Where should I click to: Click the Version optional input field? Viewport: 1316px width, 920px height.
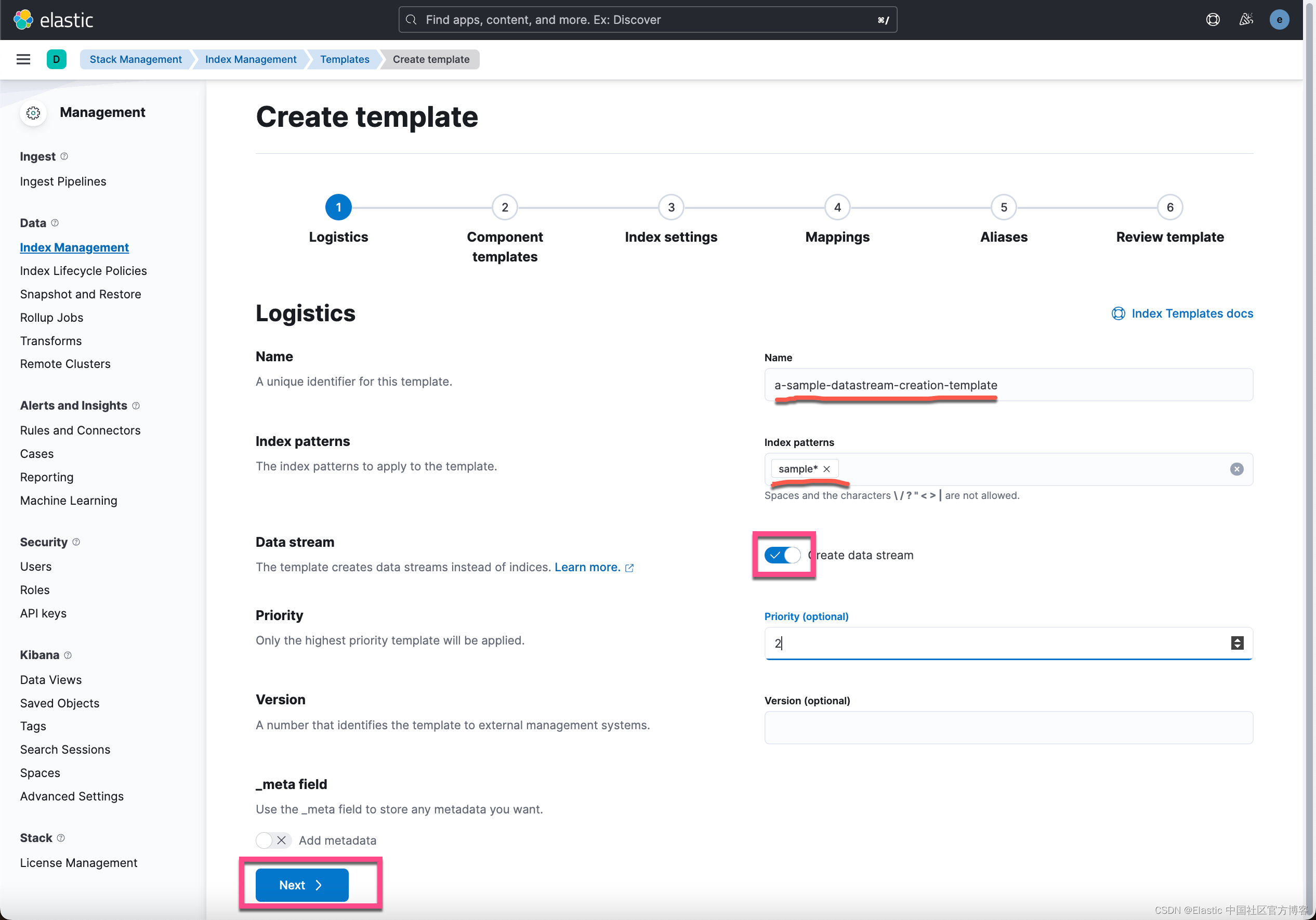pos(1008,727)
